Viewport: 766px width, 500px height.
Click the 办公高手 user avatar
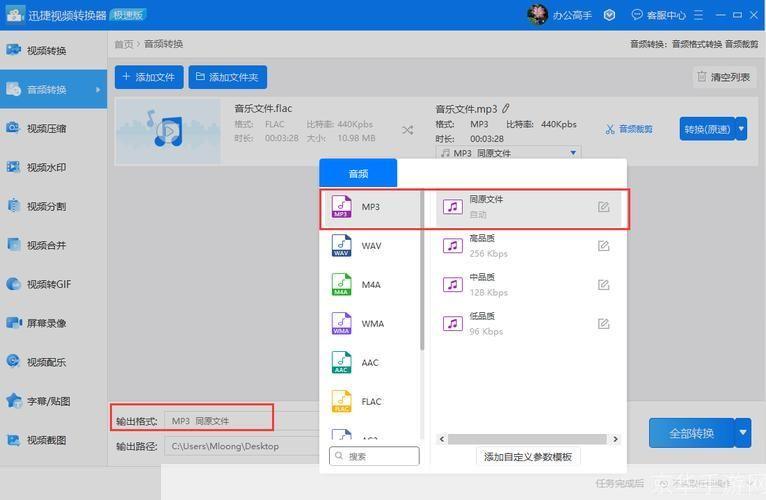pyautogui.click(x=537, y=15)
